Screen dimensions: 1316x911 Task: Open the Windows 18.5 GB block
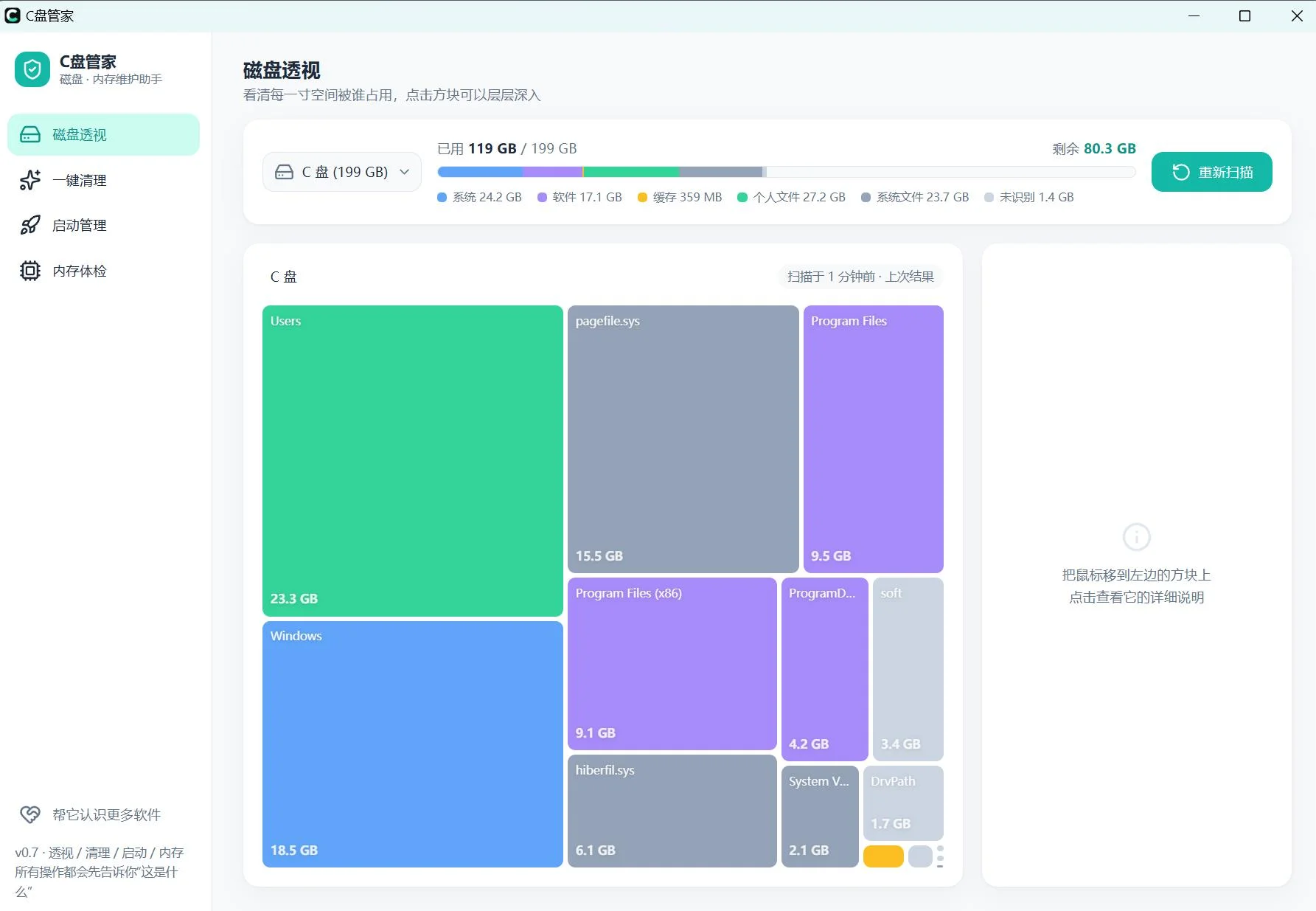(x=413, y=744)
